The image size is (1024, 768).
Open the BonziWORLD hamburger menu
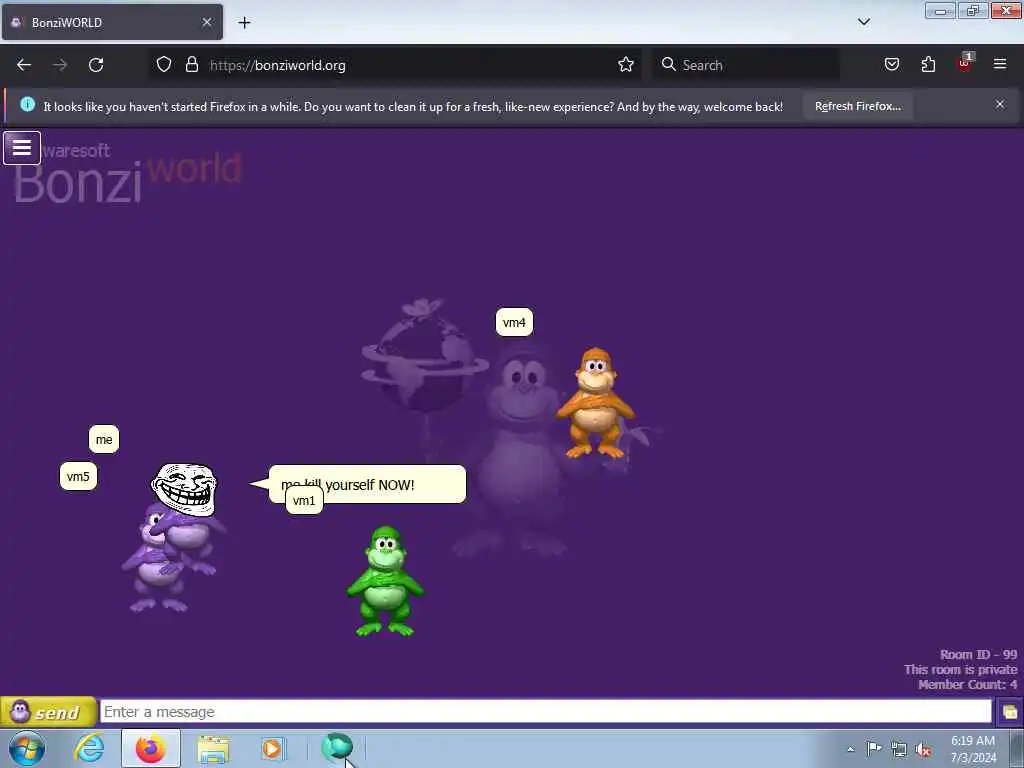[22, 148]
